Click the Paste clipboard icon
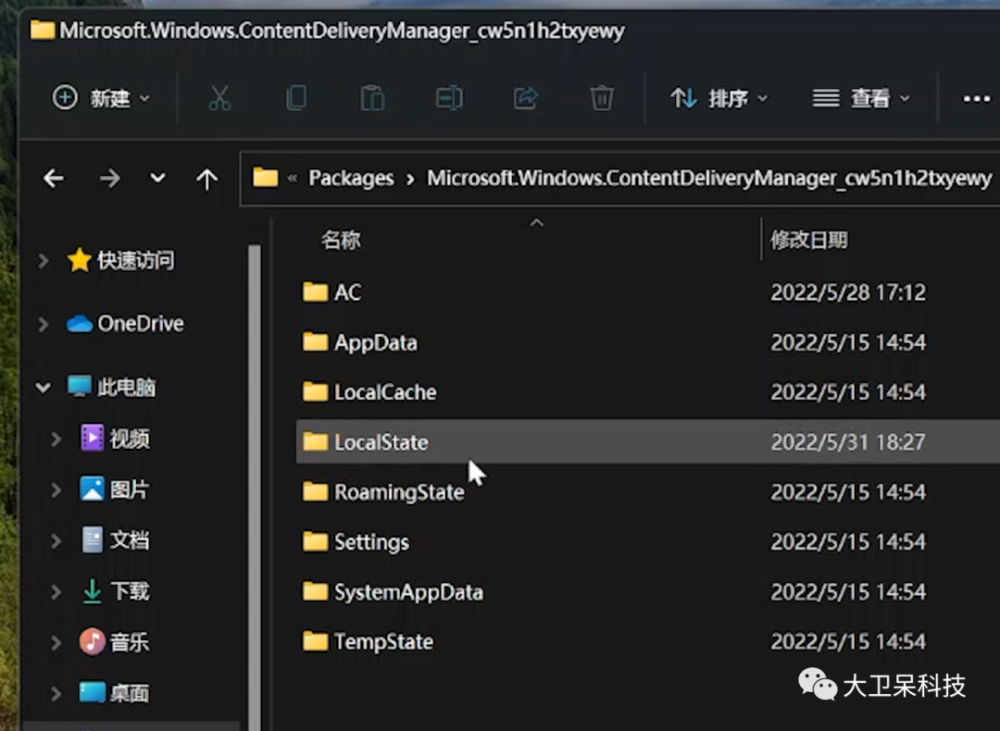Screen dimensions: 1000x731 372,98
